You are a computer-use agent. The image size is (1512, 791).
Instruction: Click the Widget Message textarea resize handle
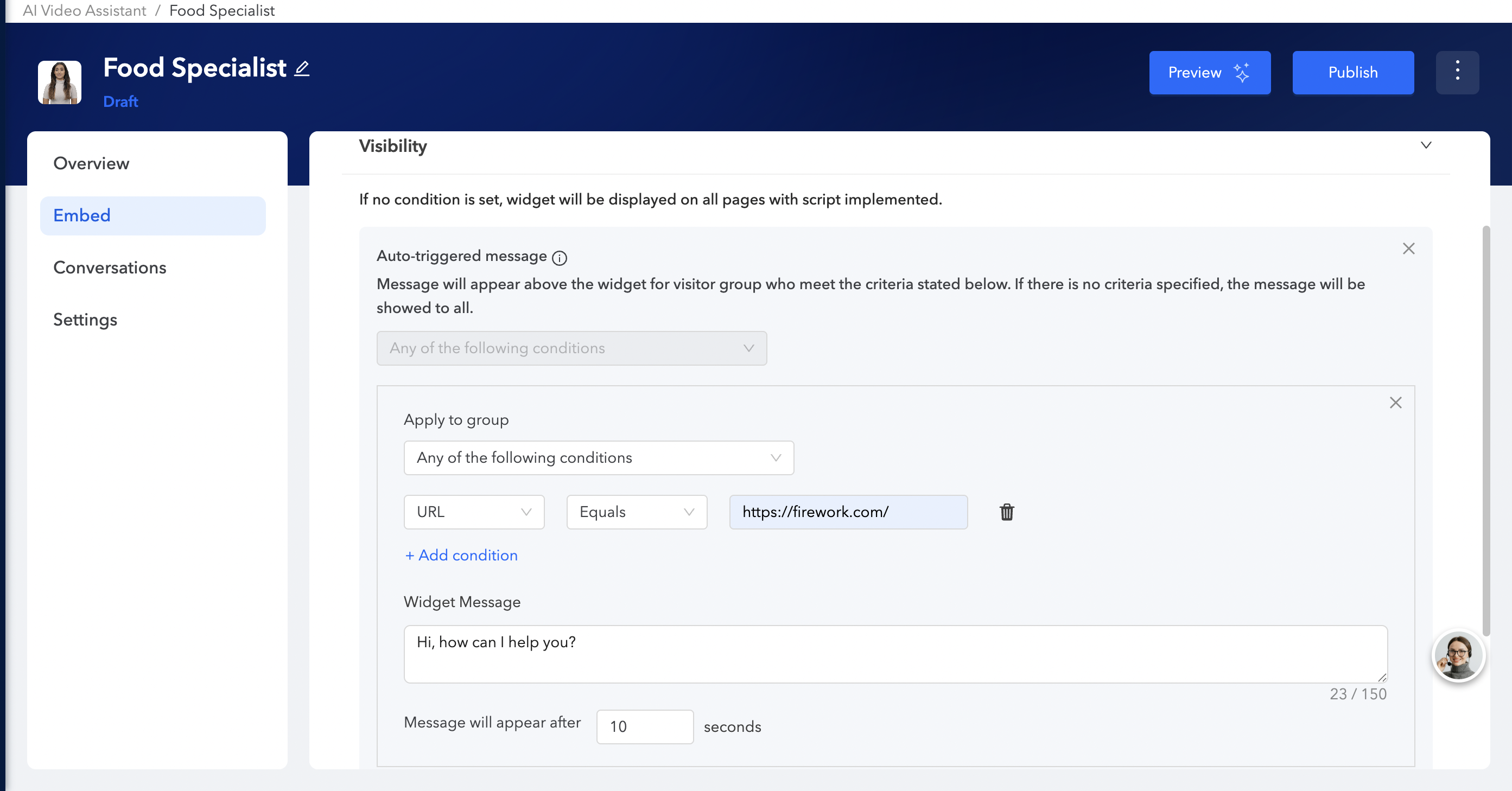pos(1382,677)
